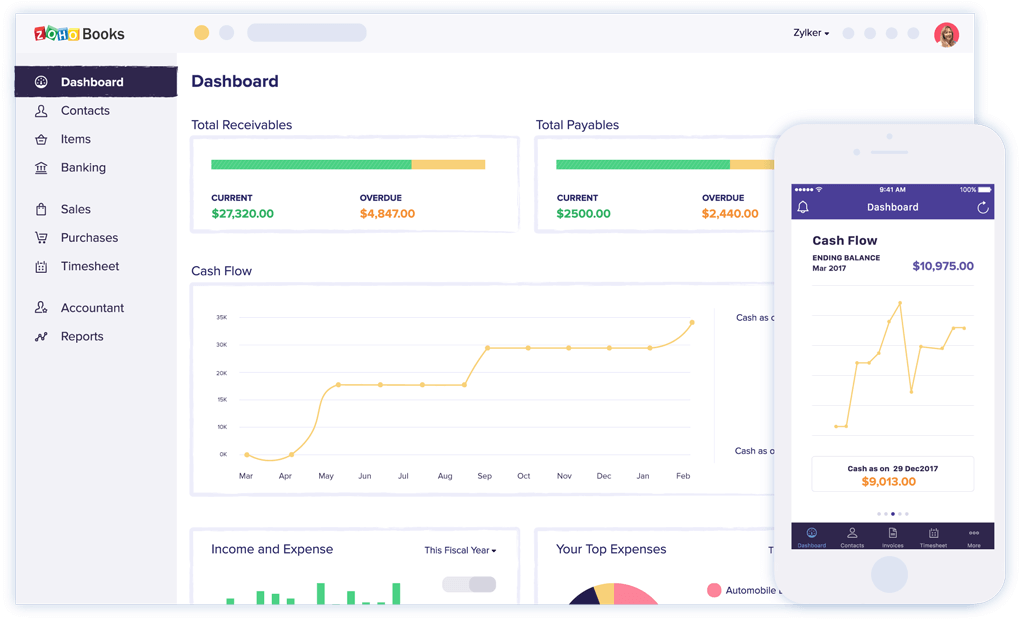The height and width of the screenshot is (619, 1019).
Task: Select the Contacts icon in the sidebar
Action: point(42,110)
